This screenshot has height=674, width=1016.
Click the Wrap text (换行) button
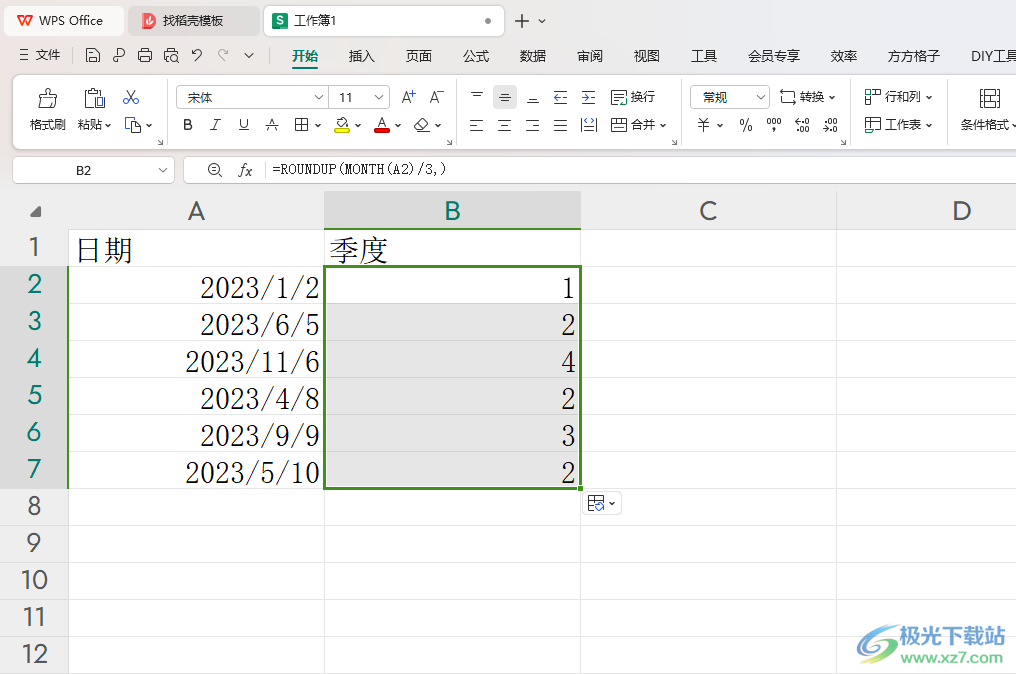633,97
